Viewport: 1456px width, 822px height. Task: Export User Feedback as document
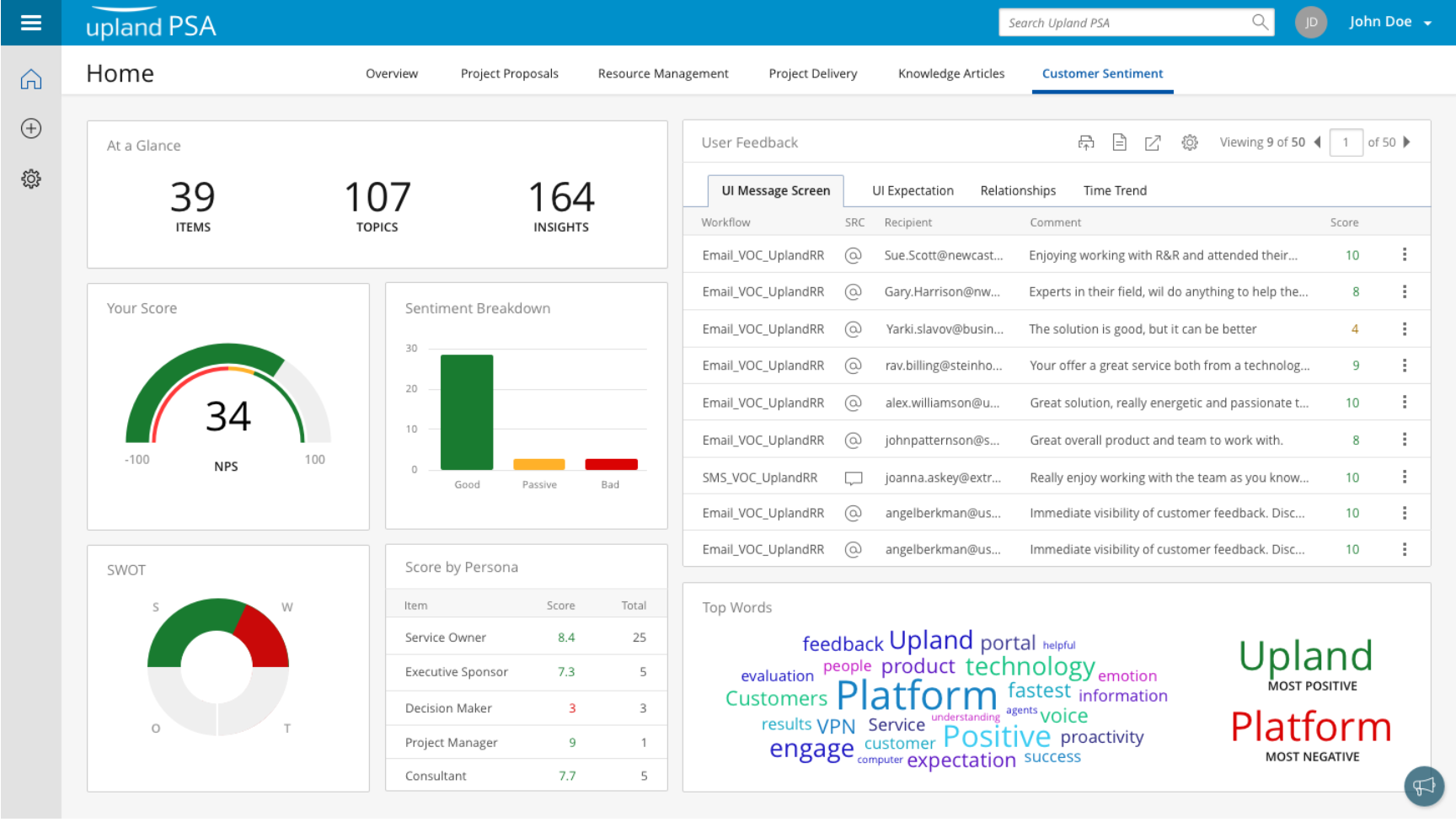tap(1119, 142)
